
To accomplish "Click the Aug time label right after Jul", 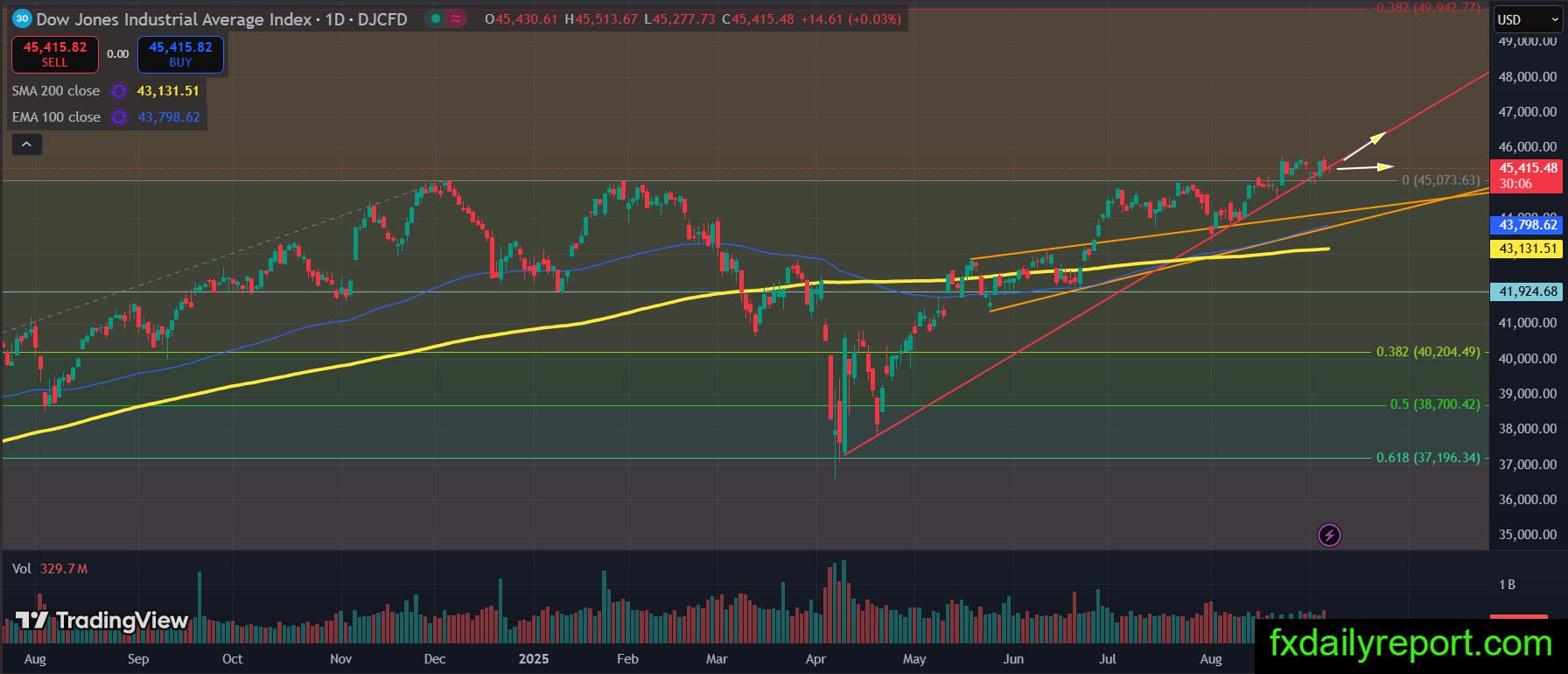I will [1211, 659].
